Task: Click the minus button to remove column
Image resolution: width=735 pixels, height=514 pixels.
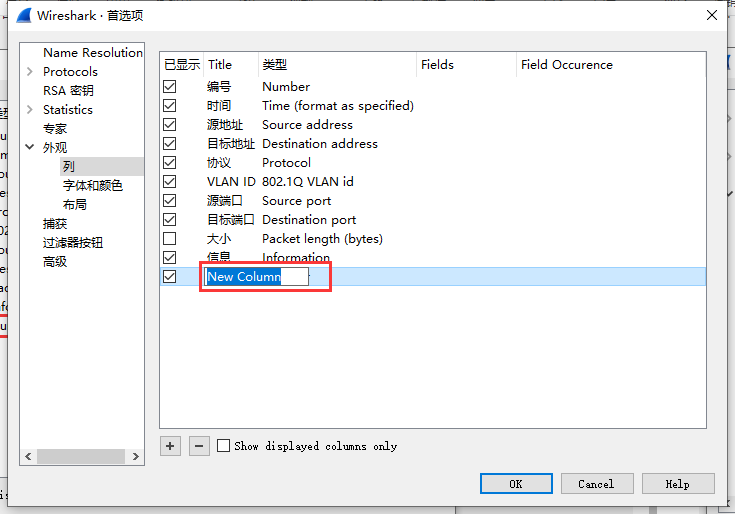Action: pyautogui.click(x=199, y=446)
